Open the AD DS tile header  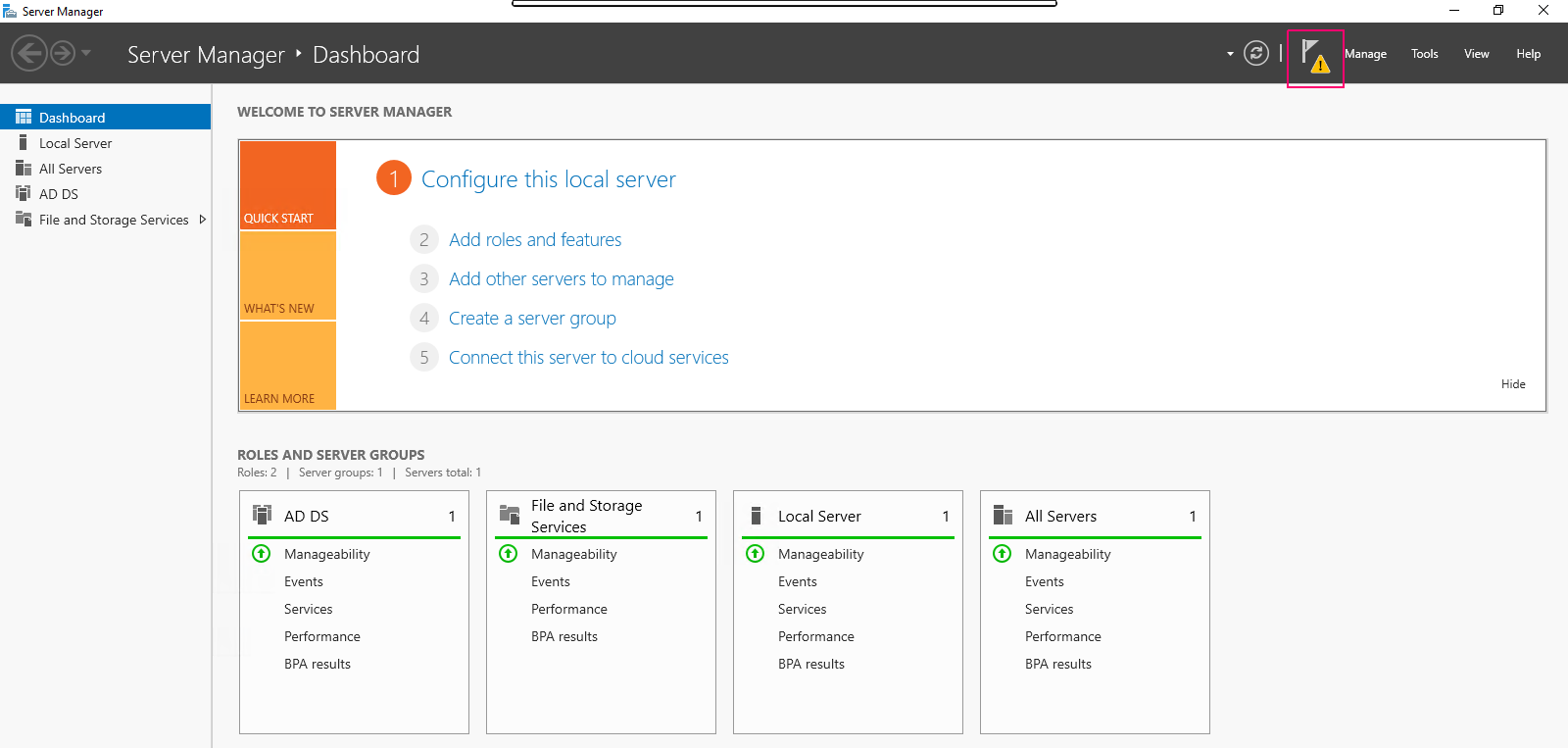pos(354,516)
